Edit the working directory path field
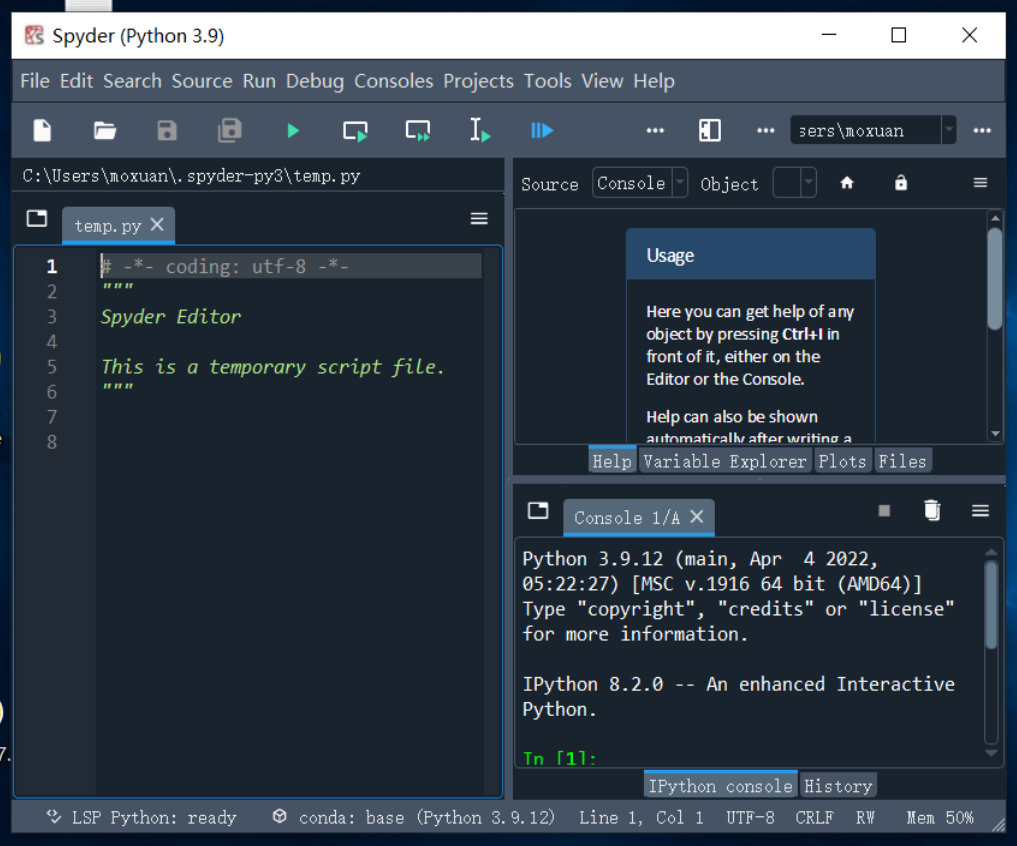Image resolution: width=1017 pixels, height=846 pixels. (866, 130)
